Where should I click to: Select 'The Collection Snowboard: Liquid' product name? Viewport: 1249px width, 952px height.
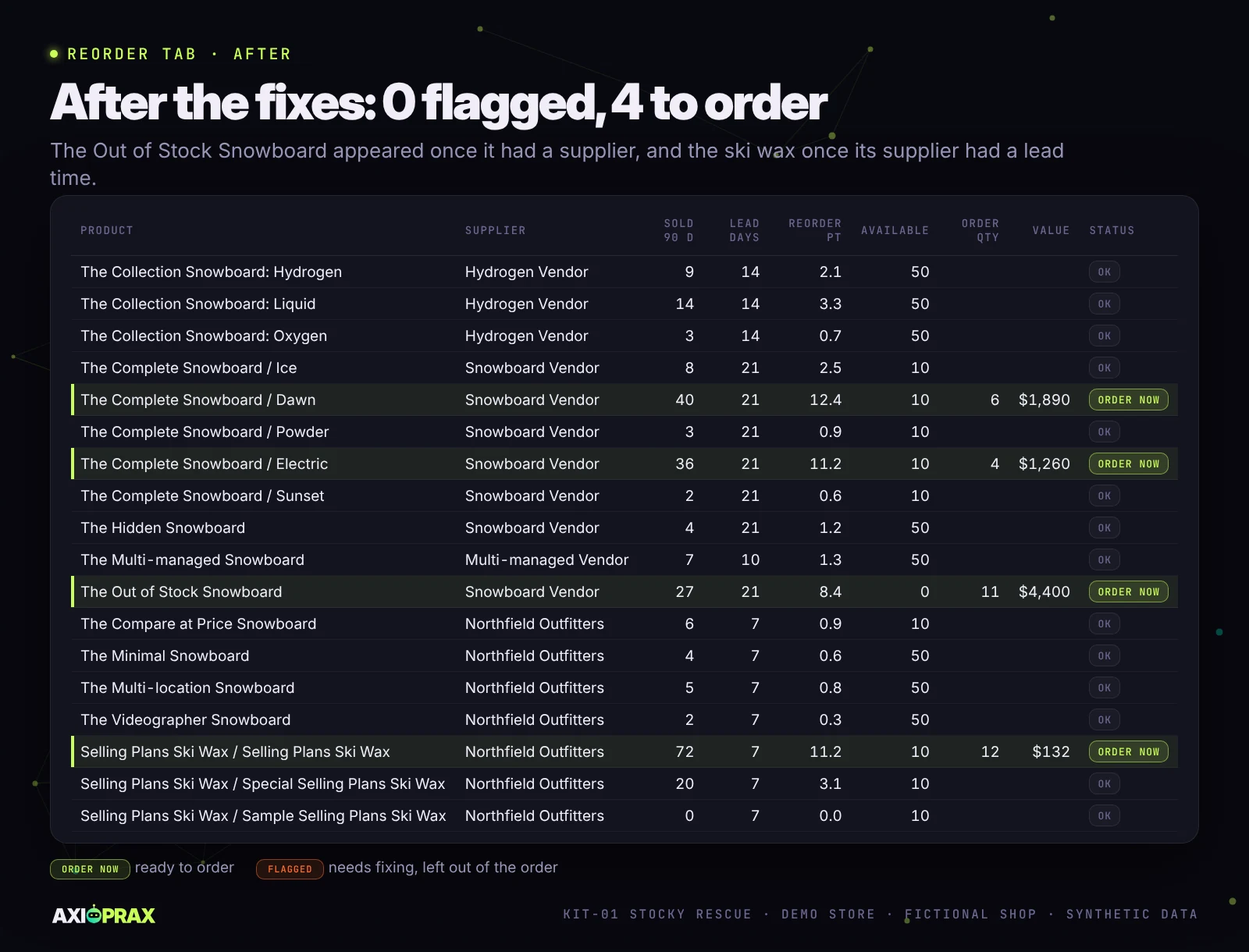(198, 304)
